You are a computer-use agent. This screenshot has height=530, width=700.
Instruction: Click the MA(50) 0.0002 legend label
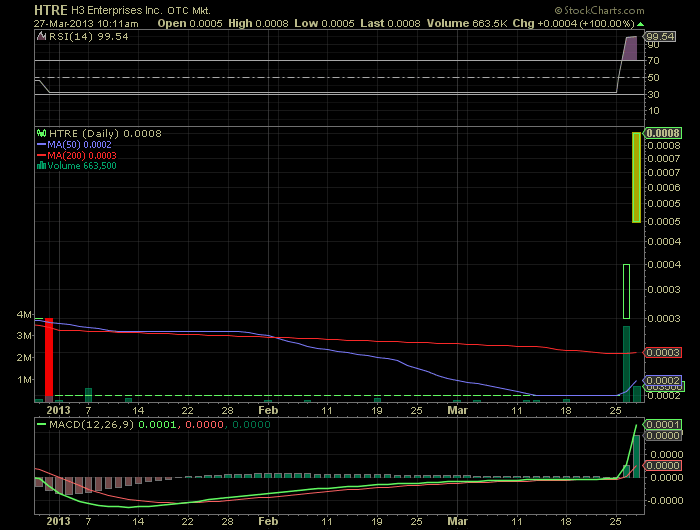point(79,145)
